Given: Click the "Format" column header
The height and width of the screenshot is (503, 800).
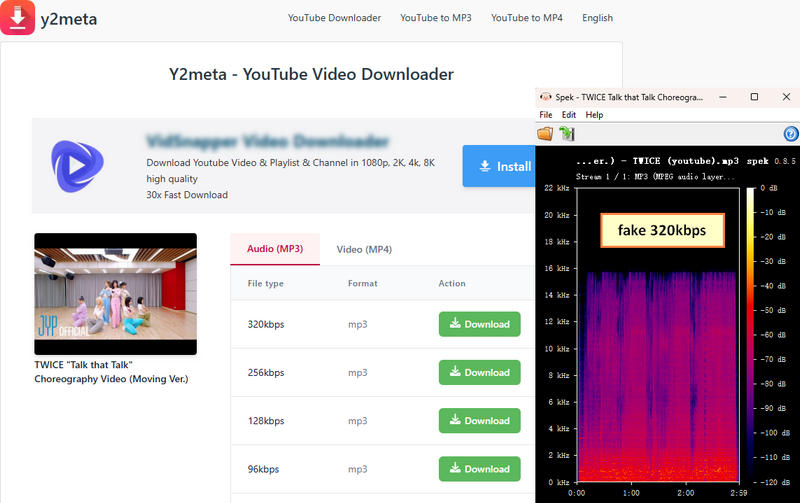Looking at the screenshot, I should (x=363, y=283).
